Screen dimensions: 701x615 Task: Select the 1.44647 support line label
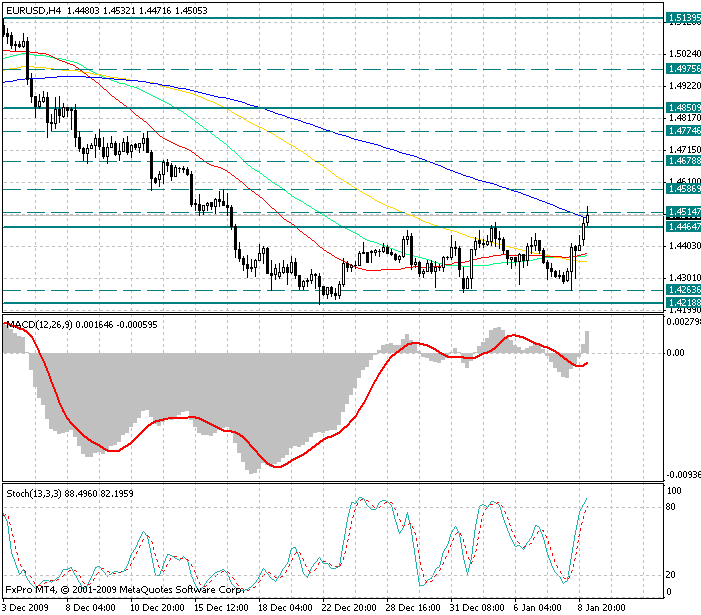pyautogui.click(x=683, y=227)
